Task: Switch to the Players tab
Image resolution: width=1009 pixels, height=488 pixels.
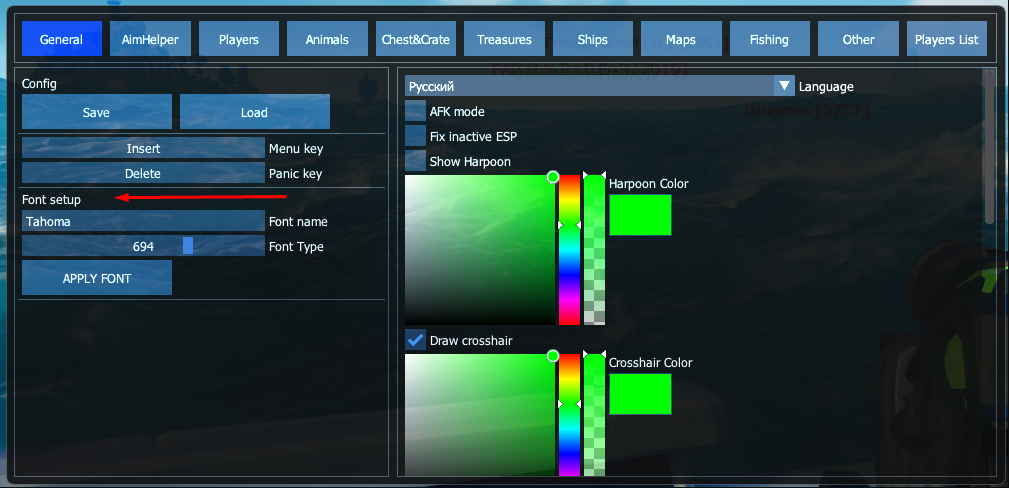Action: [238, 40]
